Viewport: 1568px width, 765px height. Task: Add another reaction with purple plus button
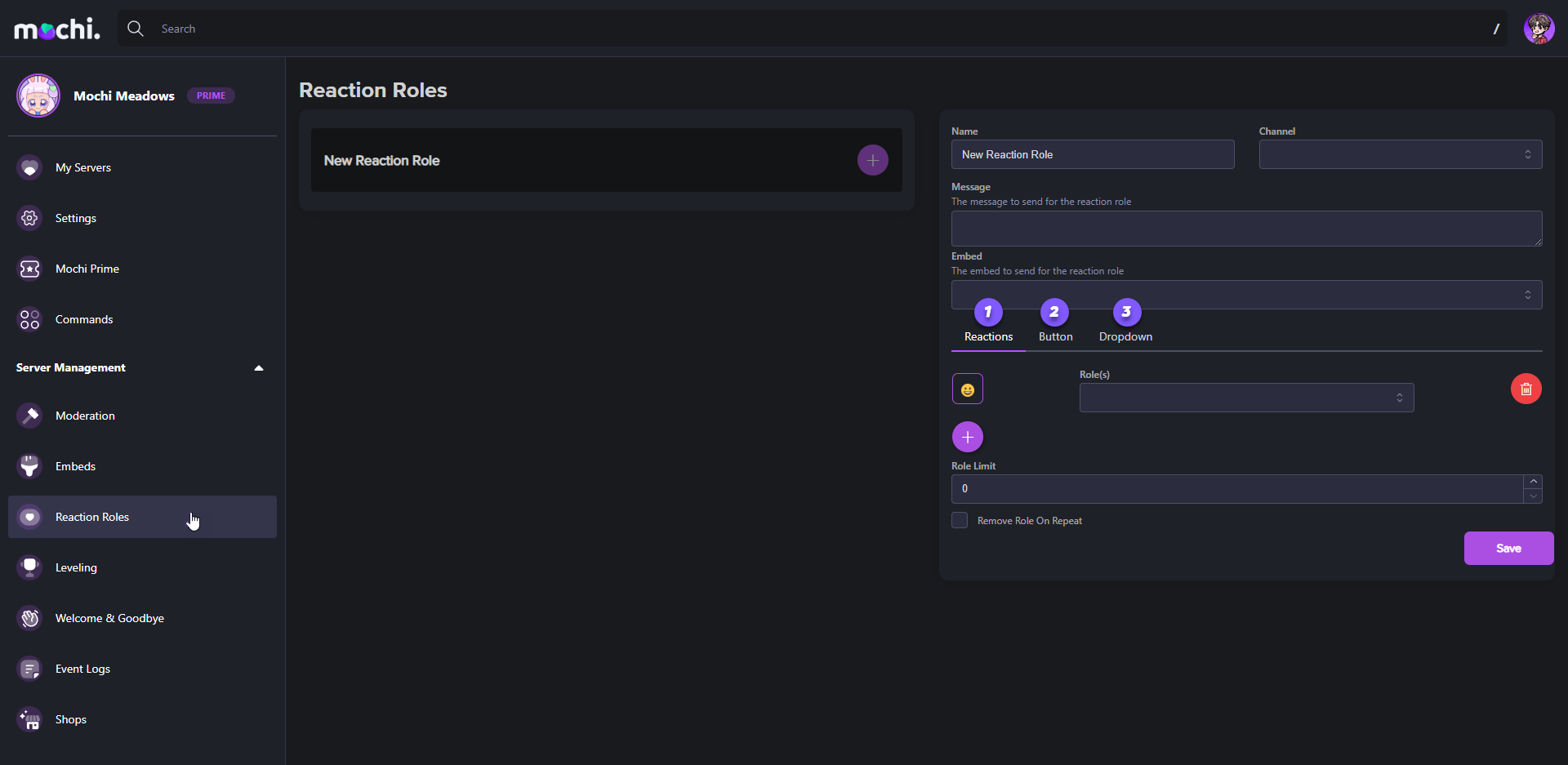pos(967,438)
